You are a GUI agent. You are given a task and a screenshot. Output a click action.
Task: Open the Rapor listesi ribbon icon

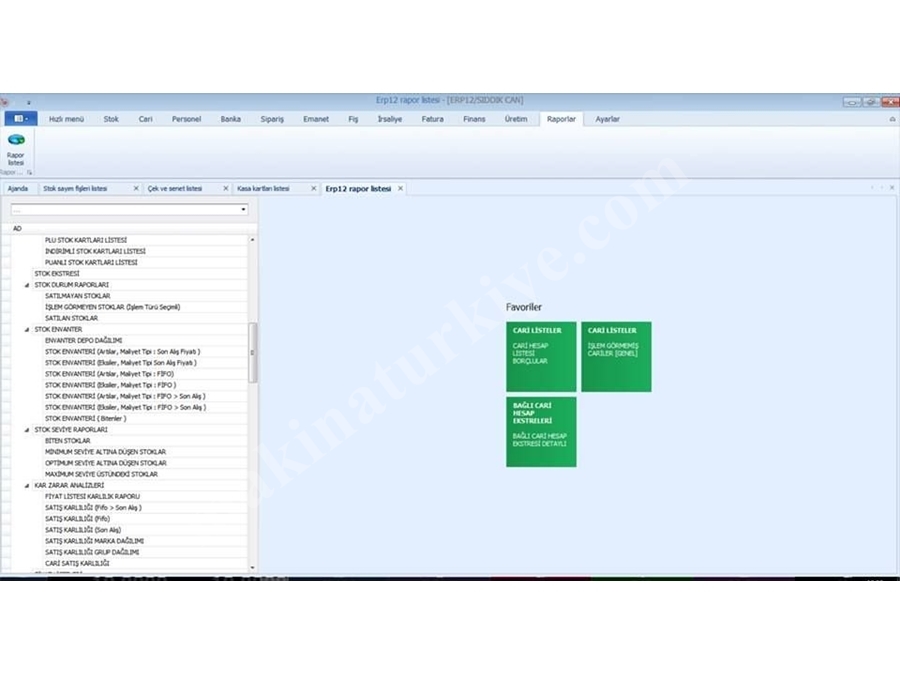pyautogui.click(x=16, y=149)
